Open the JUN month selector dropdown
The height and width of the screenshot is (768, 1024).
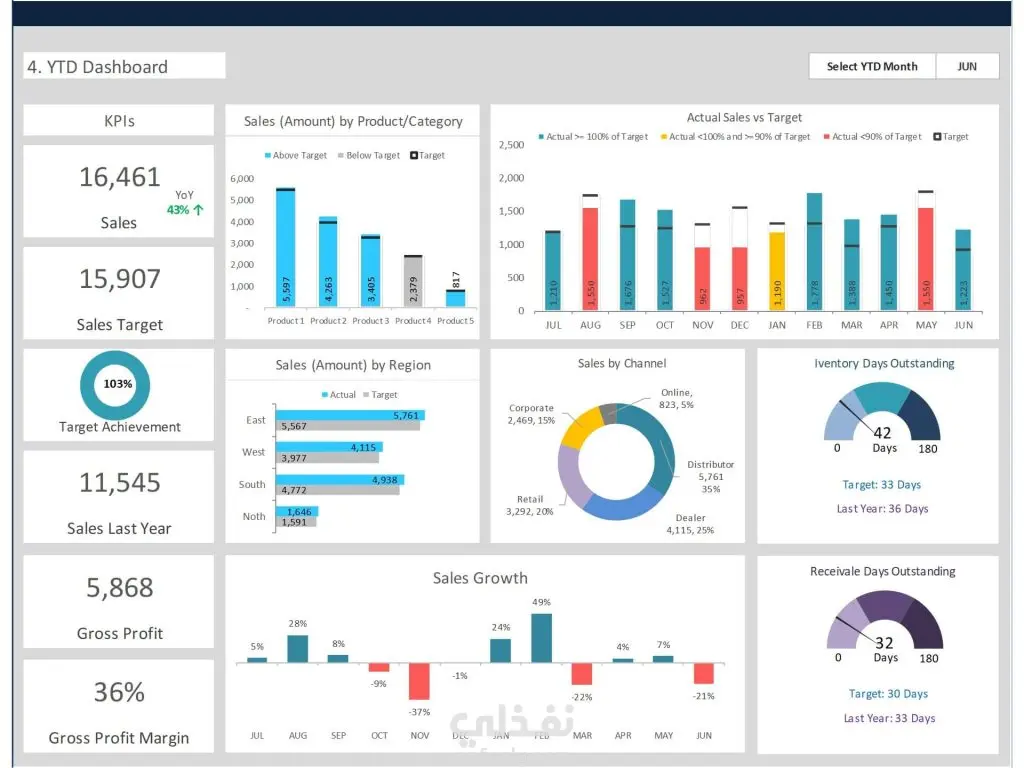click(x=967, y=66)
